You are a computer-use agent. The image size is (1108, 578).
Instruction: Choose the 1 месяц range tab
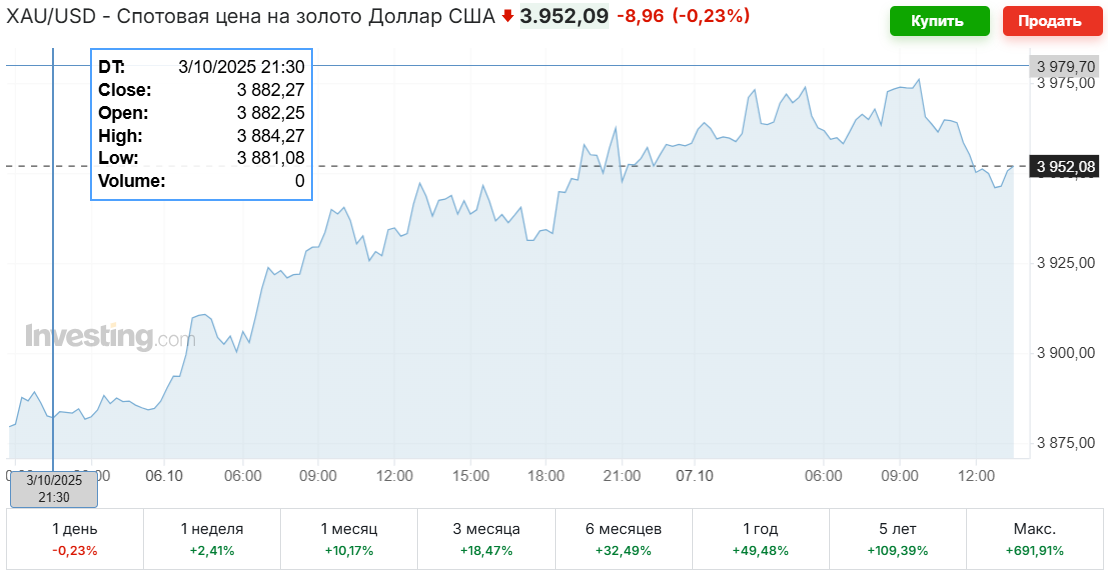point(349,539)
